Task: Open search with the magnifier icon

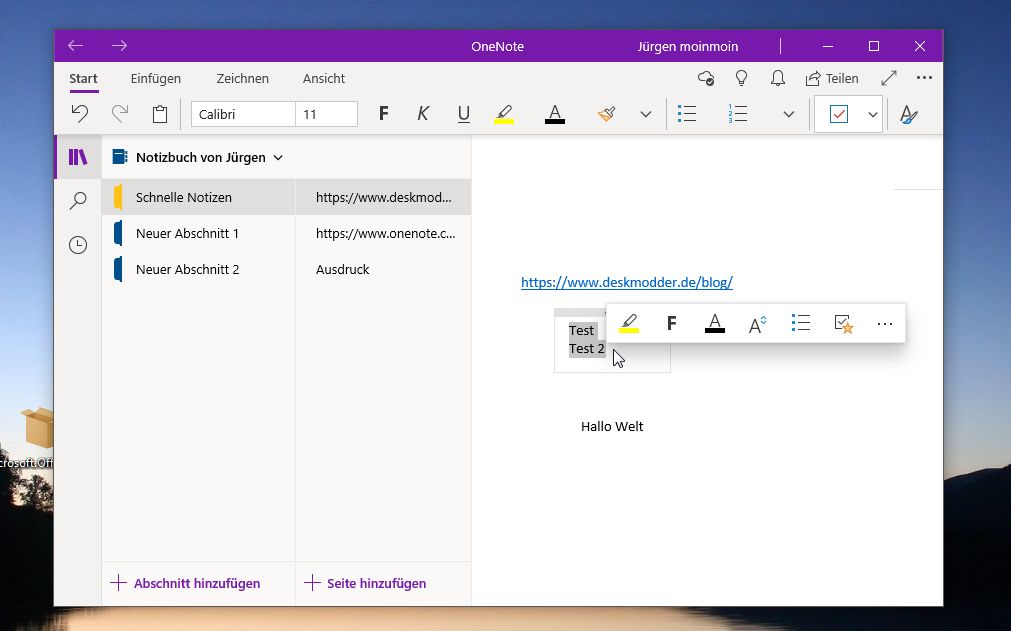Action: click(x=78, y=200)
